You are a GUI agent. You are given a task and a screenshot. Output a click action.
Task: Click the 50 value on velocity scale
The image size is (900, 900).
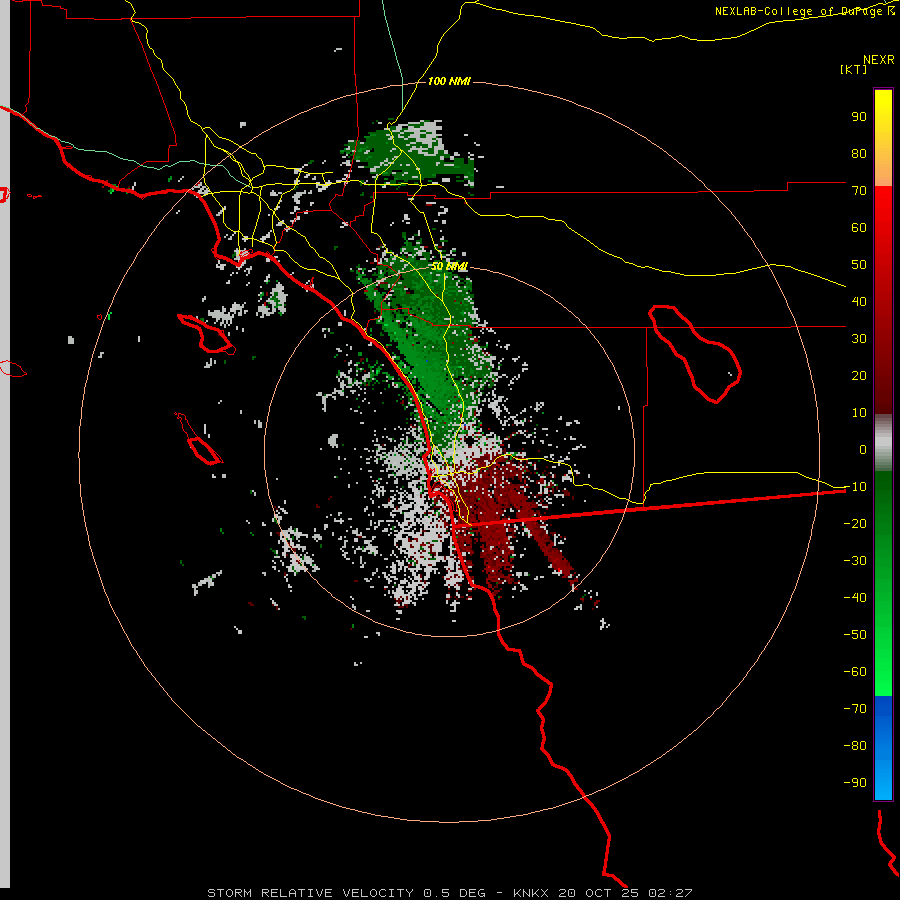859,265
